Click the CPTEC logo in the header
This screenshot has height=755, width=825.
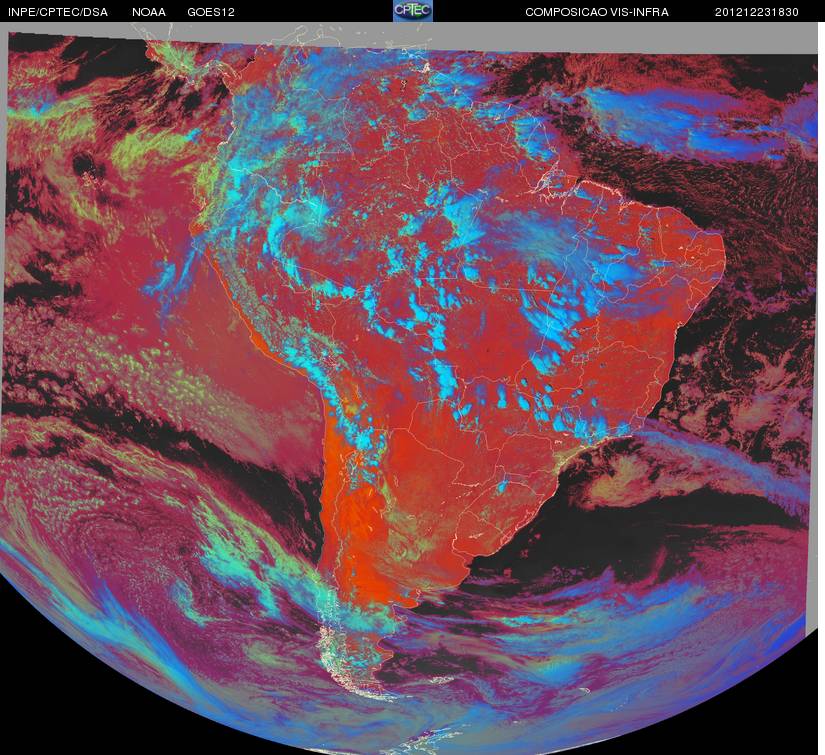coord(413,11)
